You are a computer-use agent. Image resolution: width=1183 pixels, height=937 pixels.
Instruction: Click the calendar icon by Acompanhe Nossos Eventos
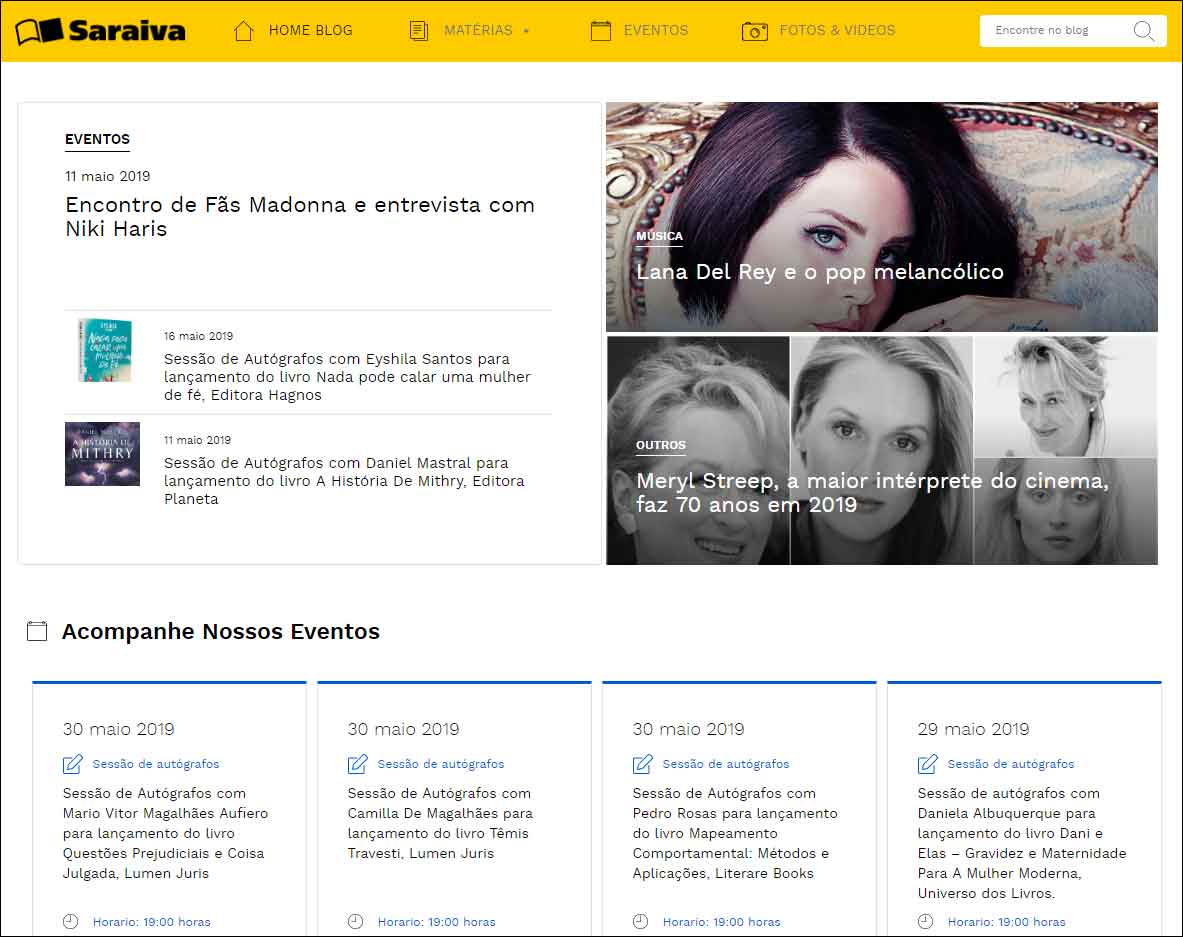[37, 631]
